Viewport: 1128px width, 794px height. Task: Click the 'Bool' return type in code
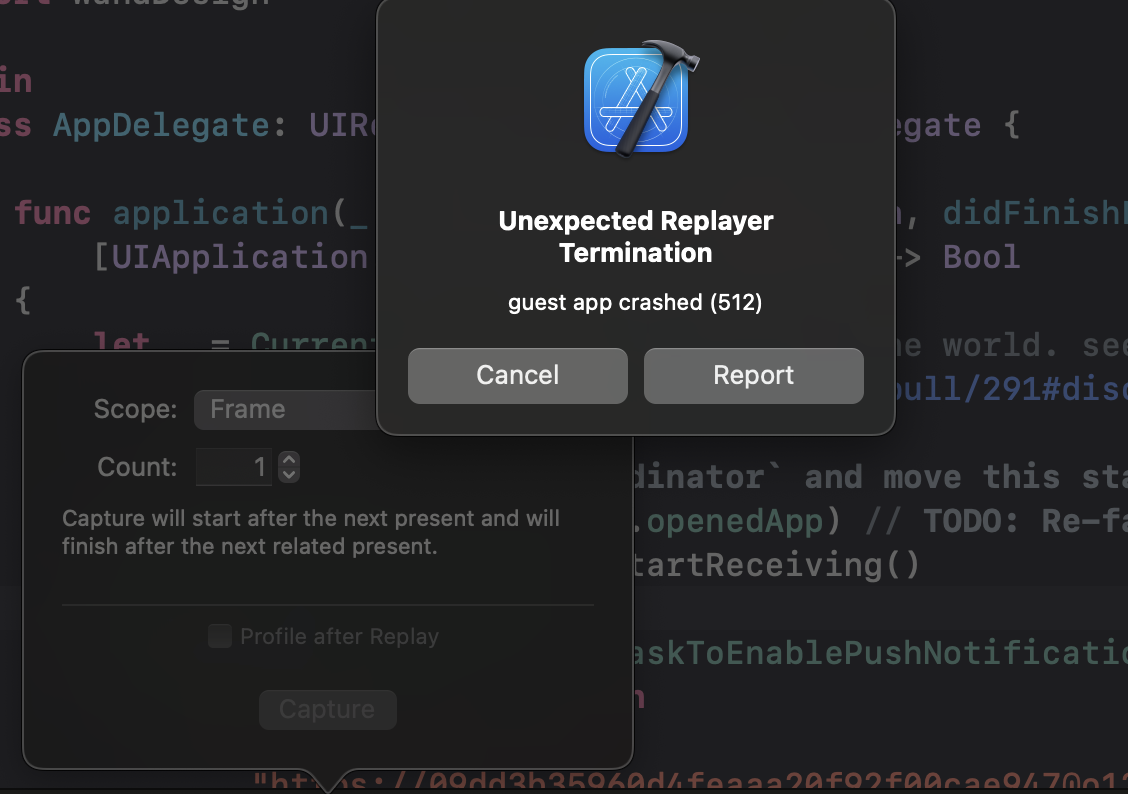click(981, 257)
